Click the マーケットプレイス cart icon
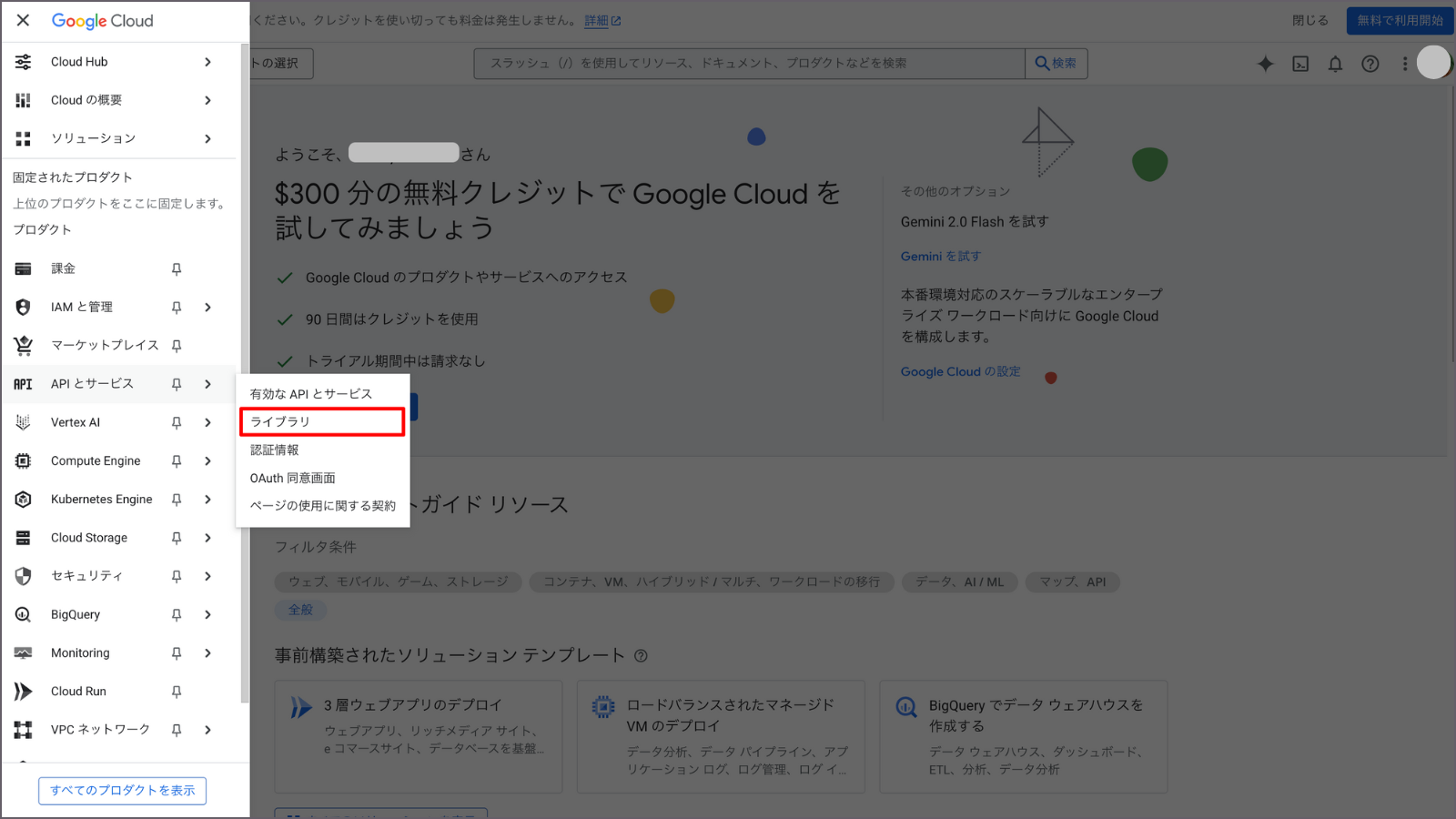The height and width of the screenshot is (819, 1456). 23,345
